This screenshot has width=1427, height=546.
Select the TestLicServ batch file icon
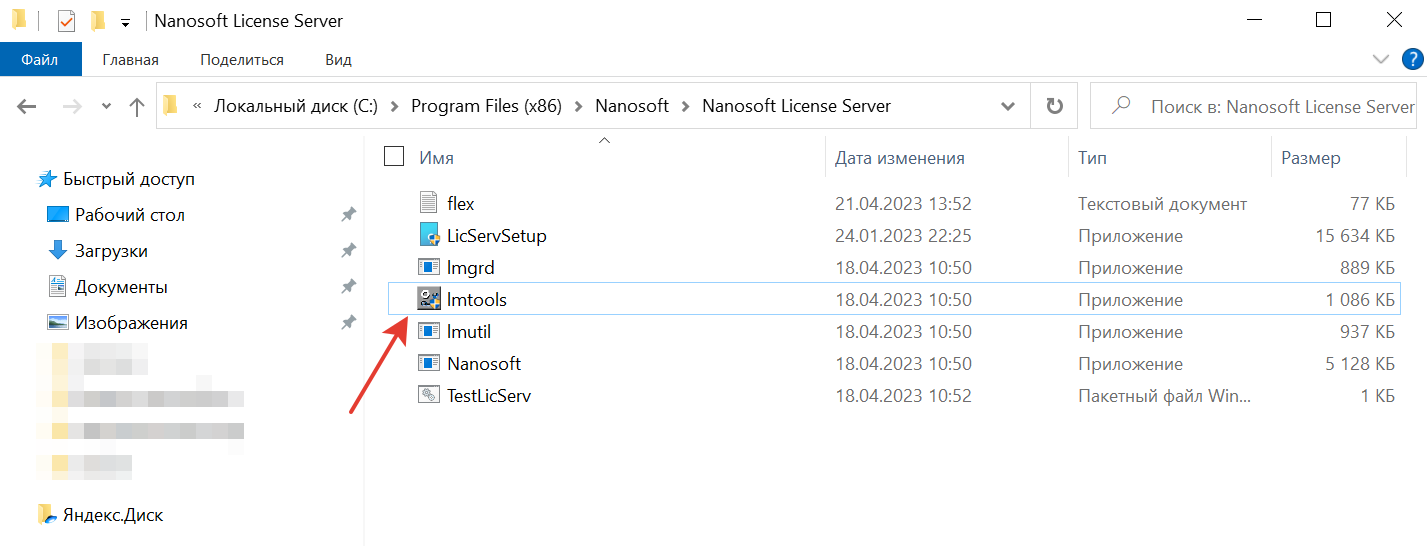coord(429,395)
